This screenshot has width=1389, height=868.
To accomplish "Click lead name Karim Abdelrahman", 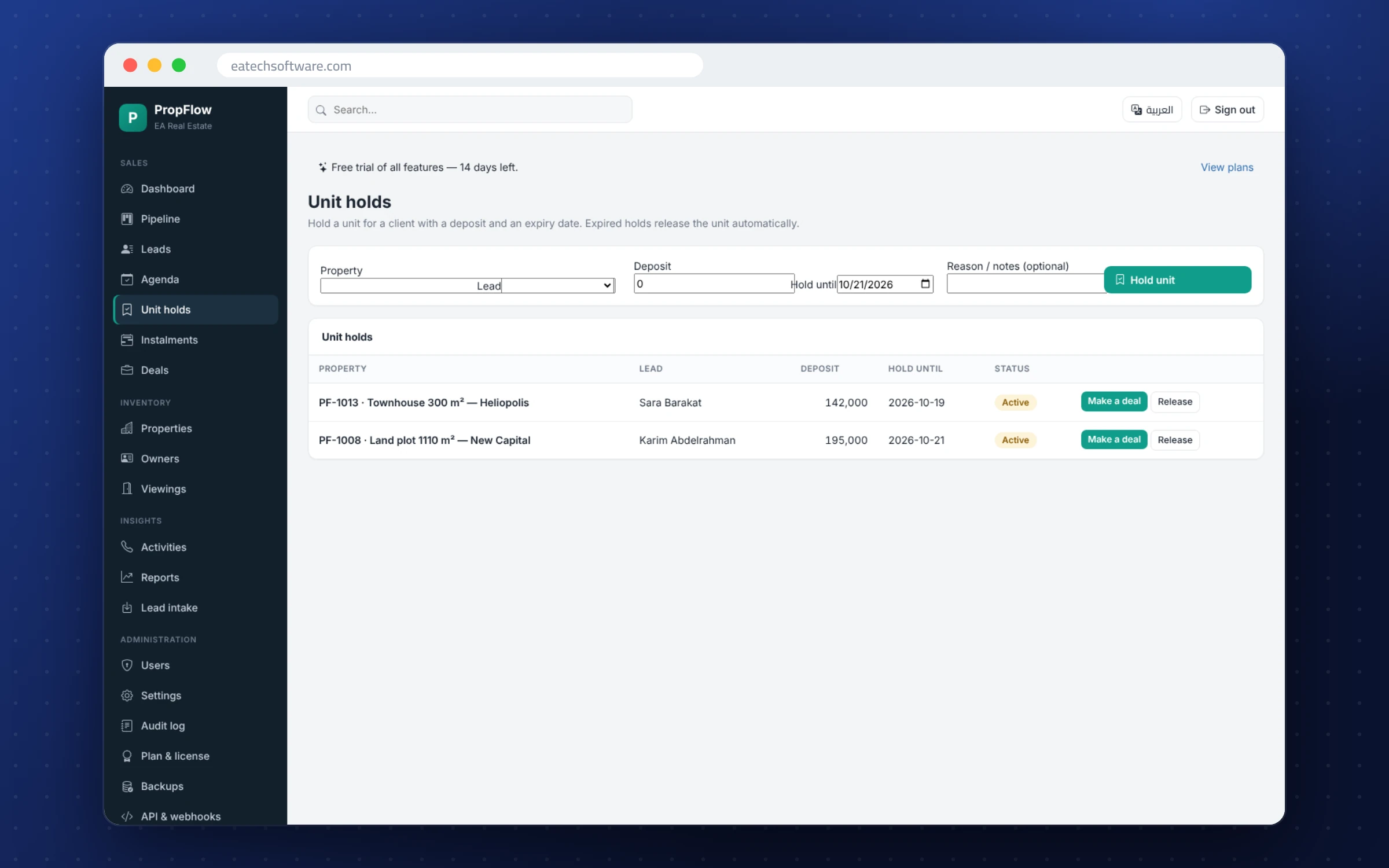I will (x=687, y=440).
